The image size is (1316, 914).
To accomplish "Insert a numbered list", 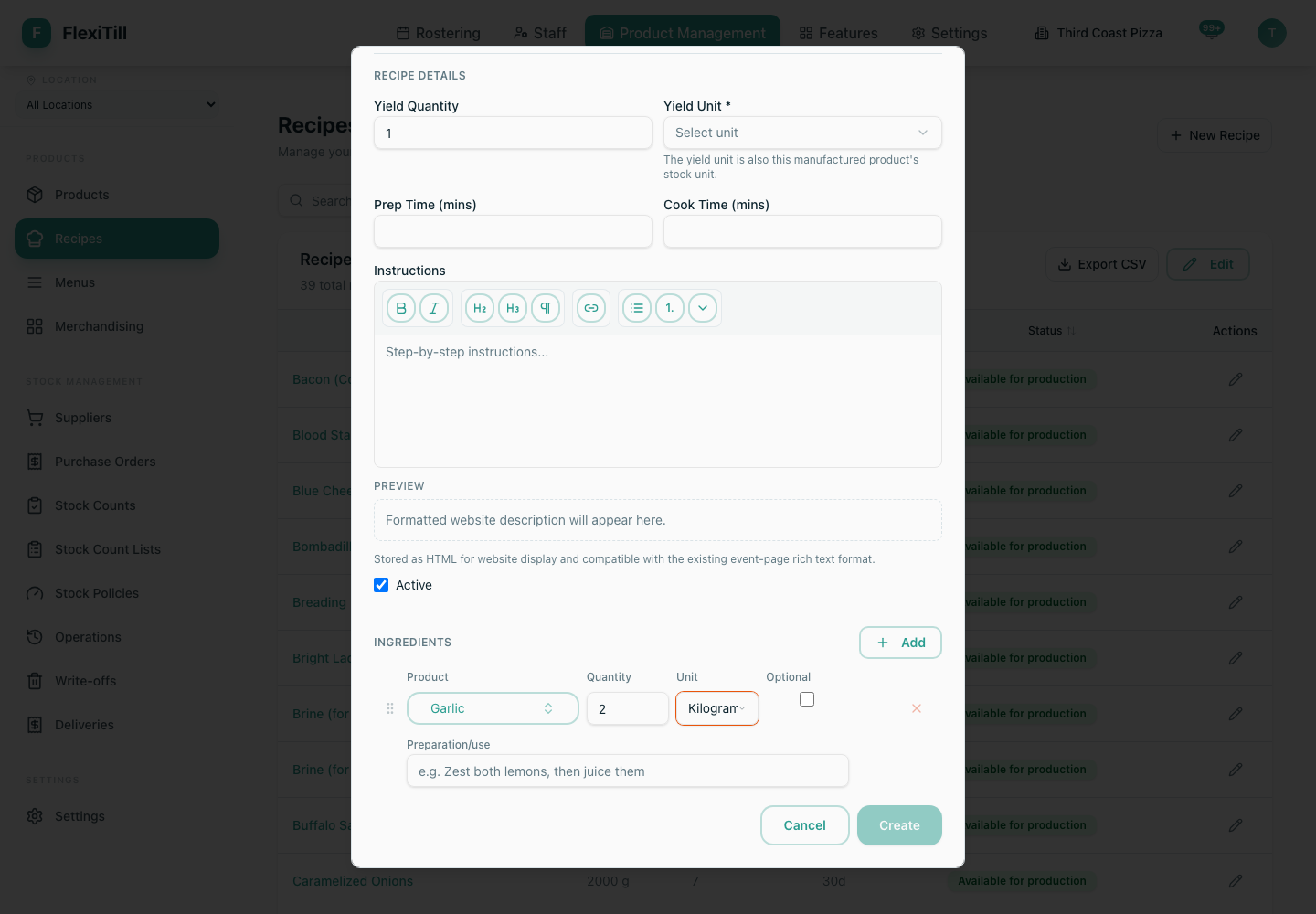I will [x=670, y=308].
